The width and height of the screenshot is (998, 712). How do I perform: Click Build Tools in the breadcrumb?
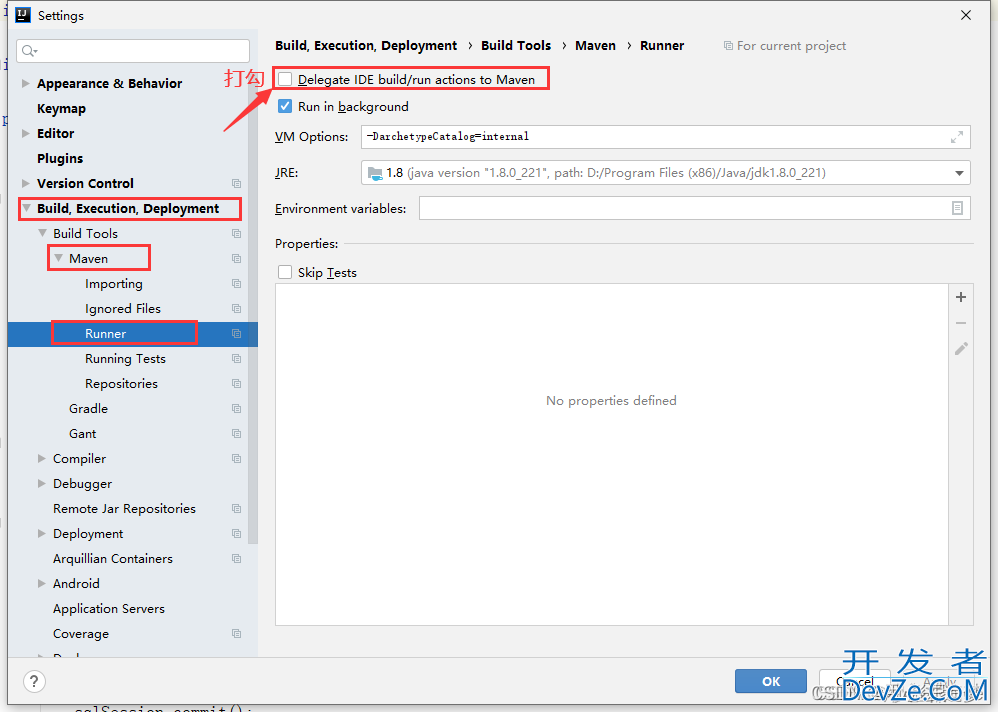click(516, 46)
